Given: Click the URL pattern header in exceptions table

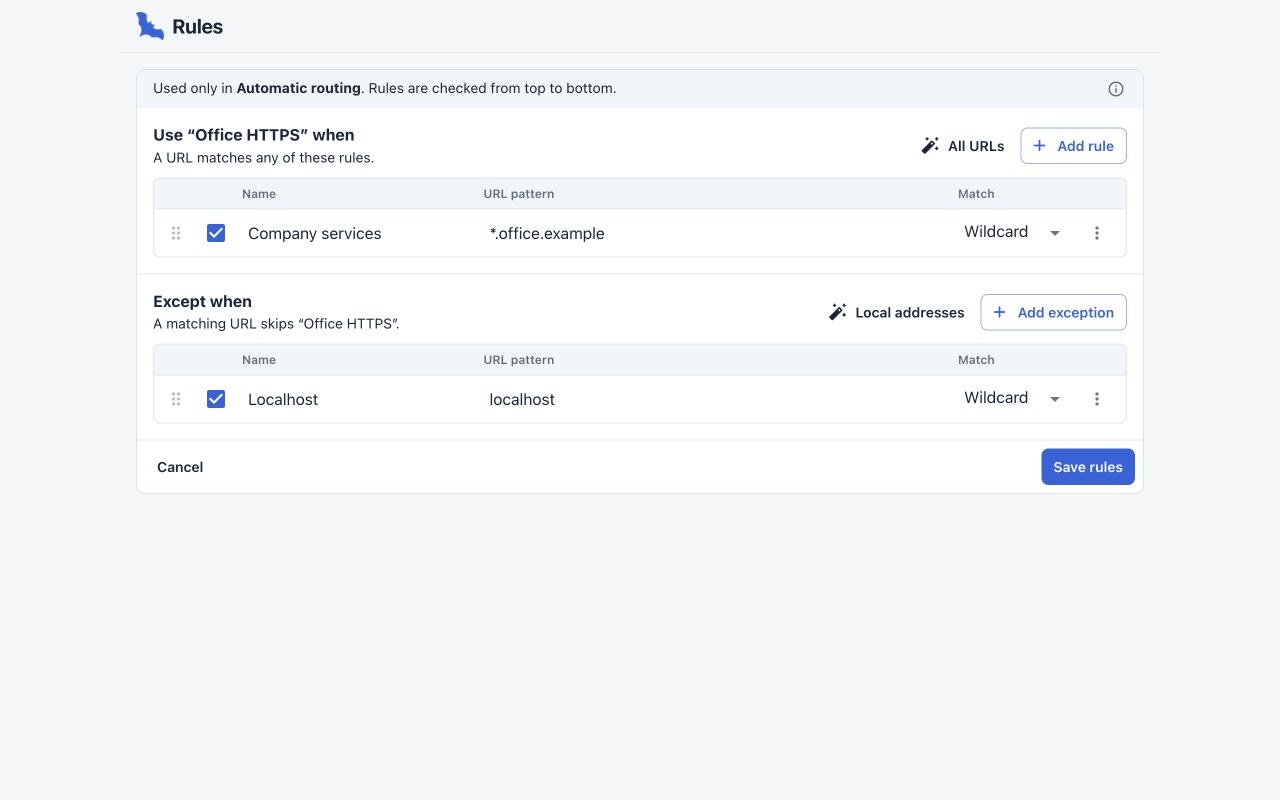Looking at the screenshot, I should click(x=519, y=360).
